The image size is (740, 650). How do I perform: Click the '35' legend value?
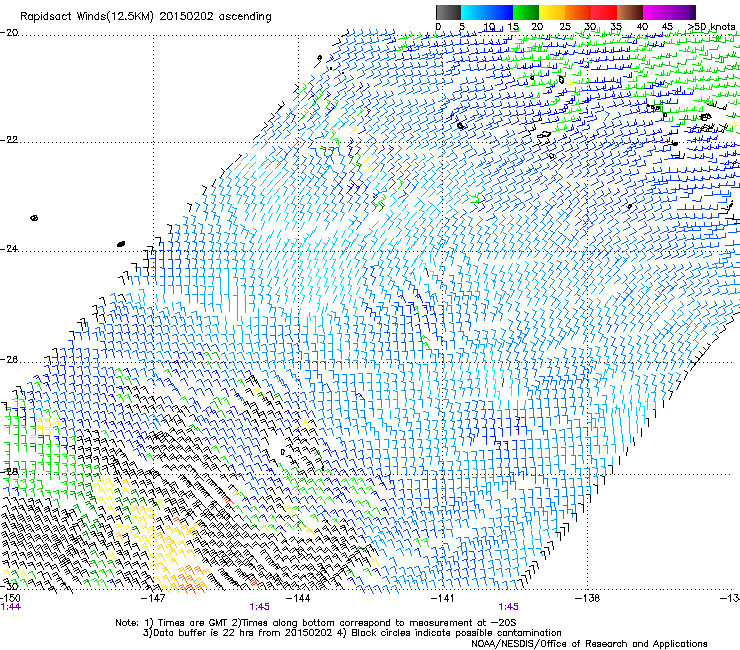[x=616, y=27]
